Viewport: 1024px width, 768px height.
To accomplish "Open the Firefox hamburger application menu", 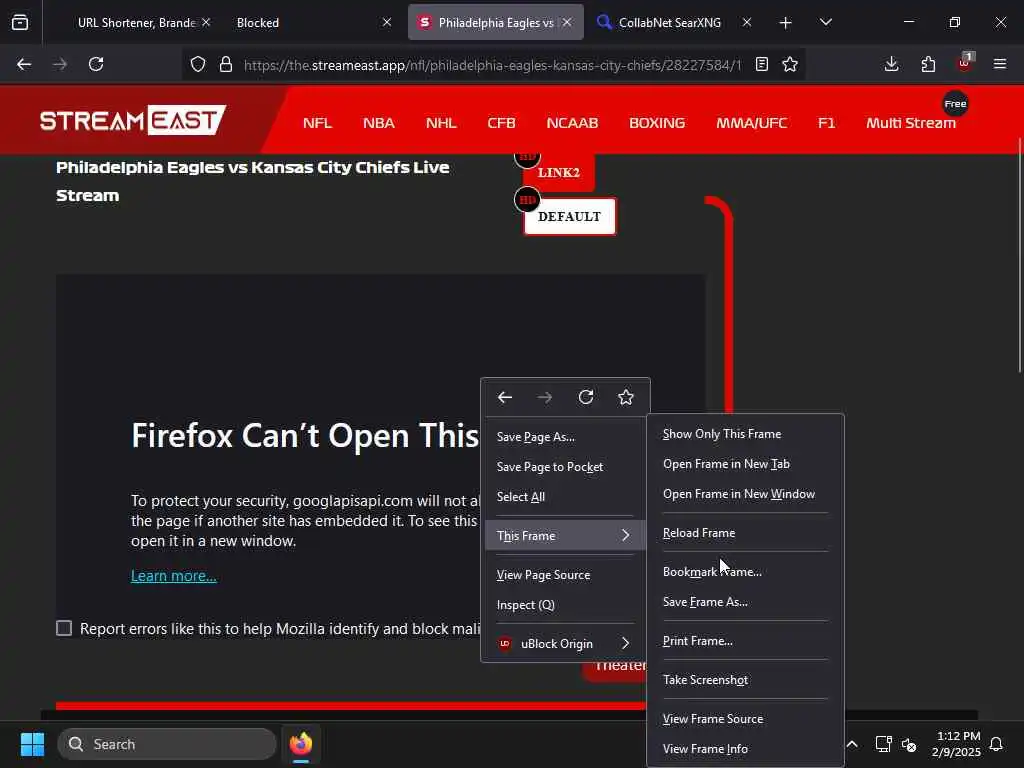I will pyautogui.click(x=1000, y=64).
